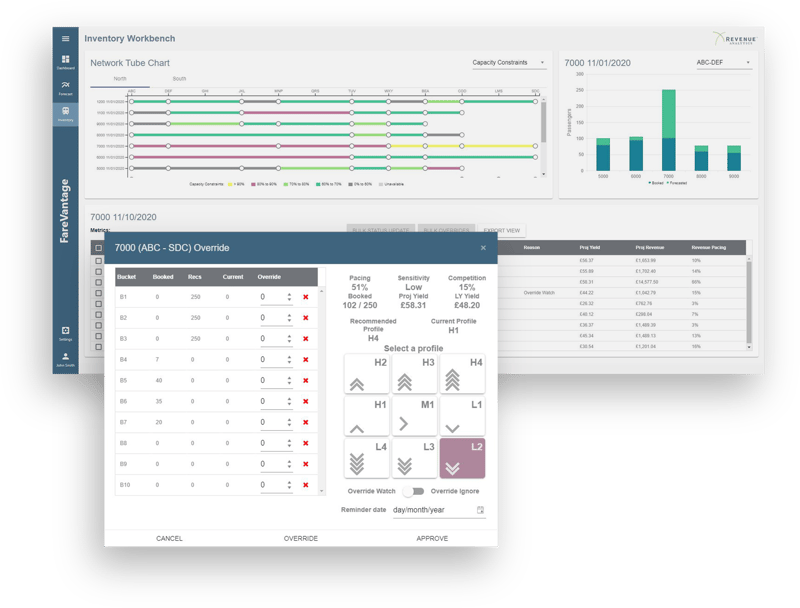
Task: Remove B6 override with red X
Action: pos(306,401)
